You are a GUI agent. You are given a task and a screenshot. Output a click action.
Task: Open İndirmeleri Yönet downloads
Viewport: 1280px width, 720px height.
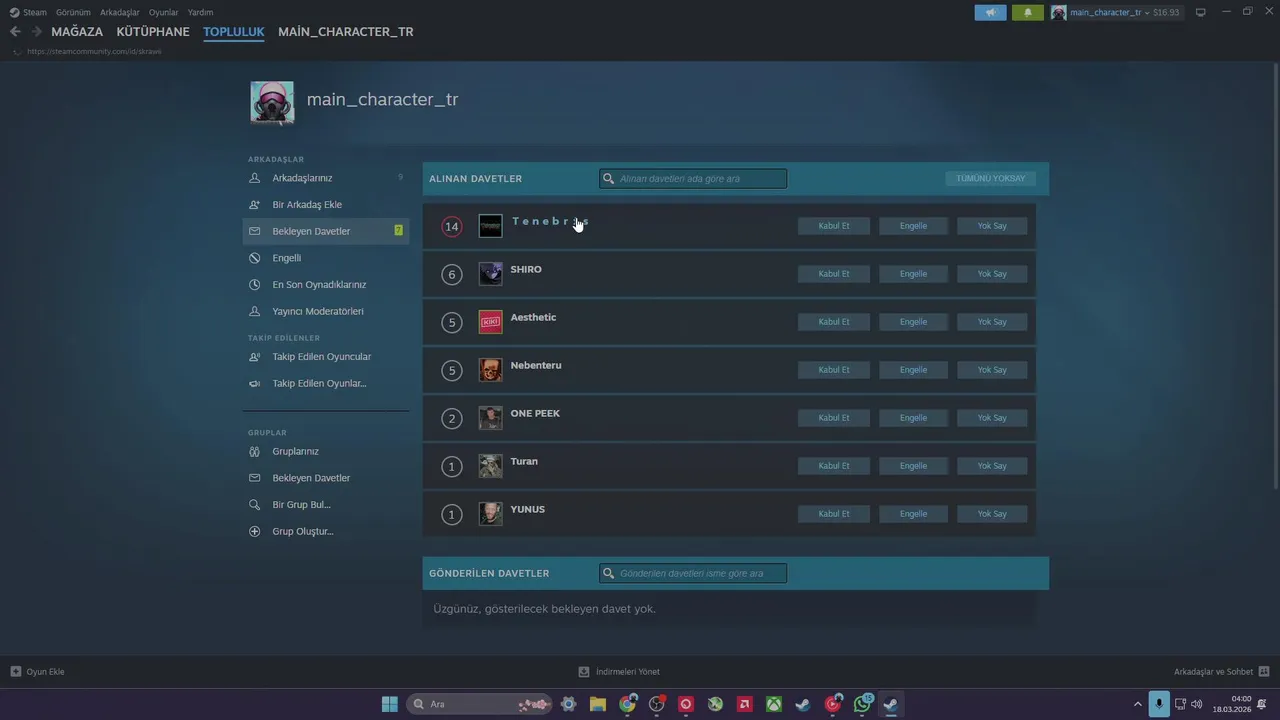619,672
